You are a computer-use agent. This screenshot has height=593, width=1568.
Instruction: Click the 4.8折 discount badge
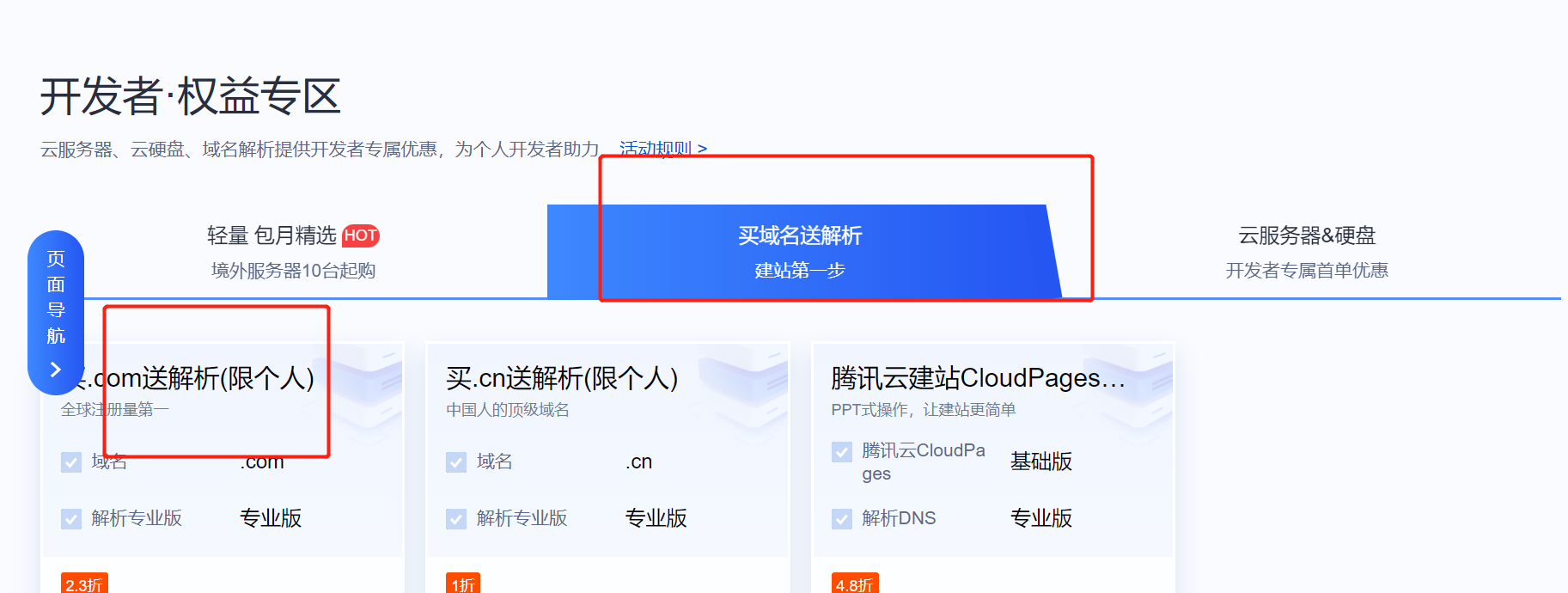855,584
